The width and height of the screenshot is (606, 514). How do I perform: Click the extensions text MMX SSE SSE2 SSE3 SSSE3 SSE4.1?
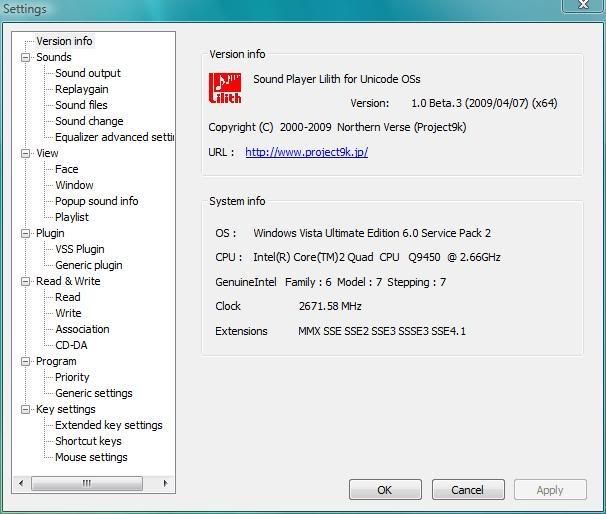(382, 331)
